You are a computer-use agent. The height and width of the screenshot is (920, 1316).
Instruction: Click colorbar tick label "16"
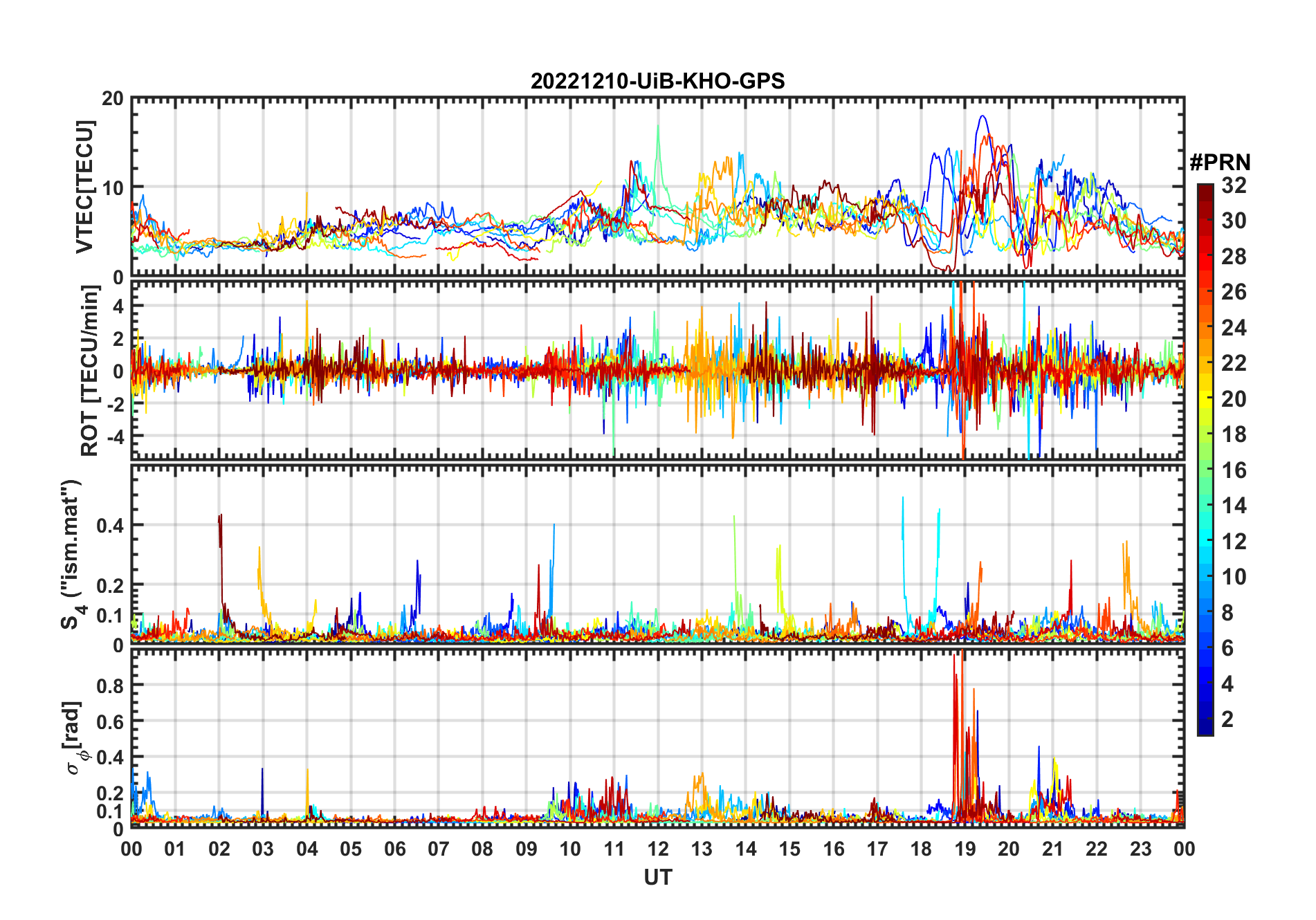[x=1234, y=470]
